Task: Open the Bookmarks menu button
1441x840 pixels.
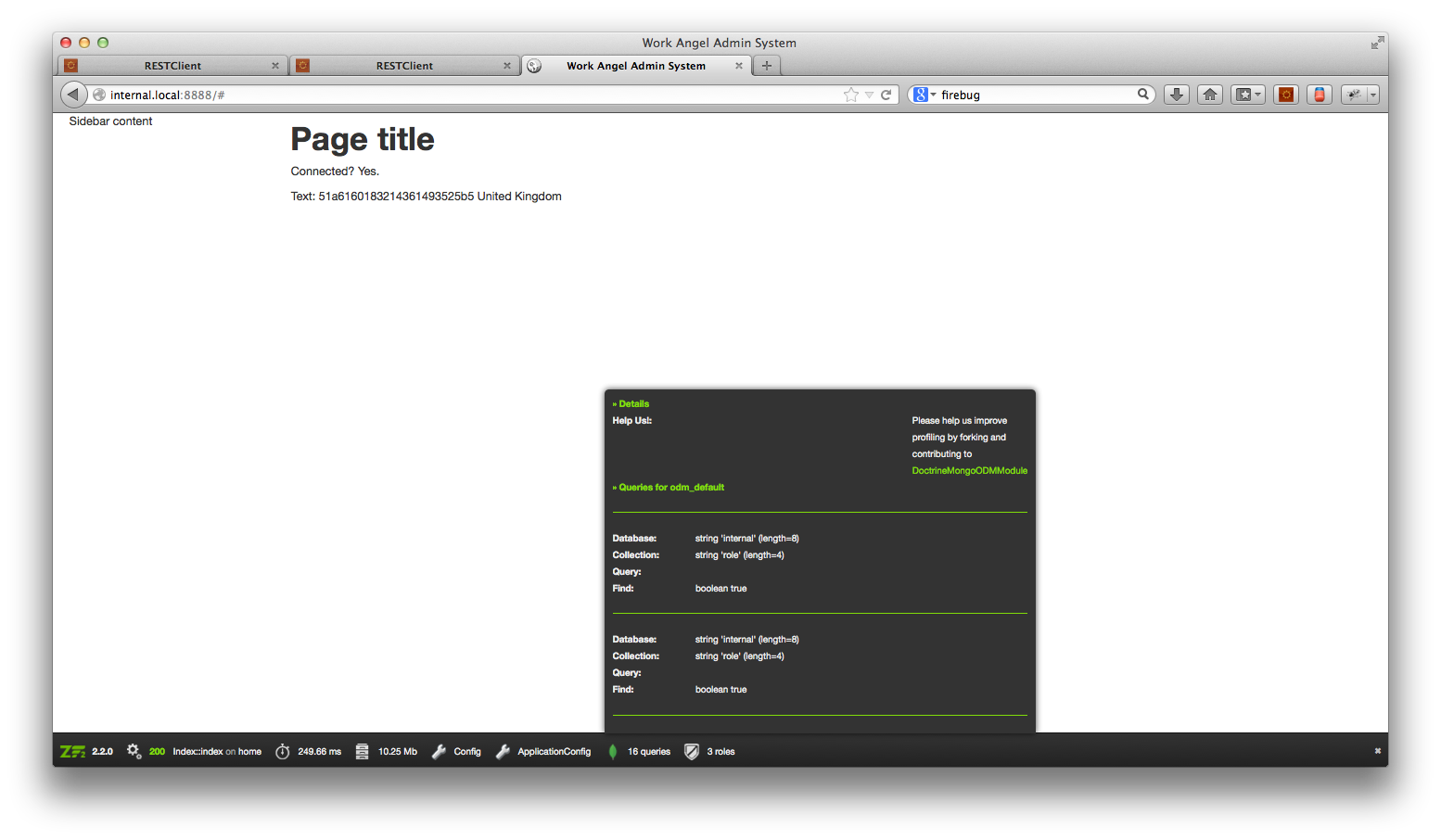Action: point(1248,95)
